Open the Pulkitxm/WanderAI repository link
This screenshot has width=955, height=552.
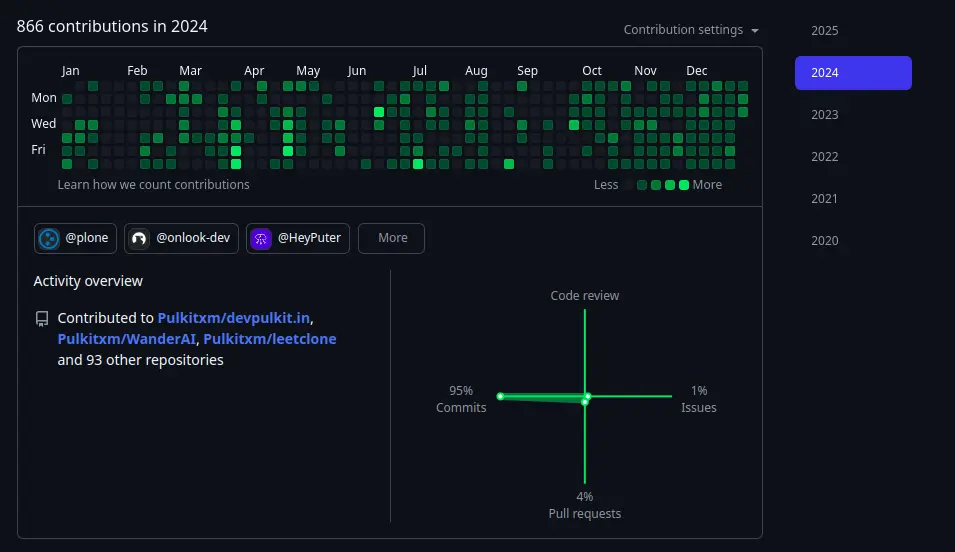(126, 339)
